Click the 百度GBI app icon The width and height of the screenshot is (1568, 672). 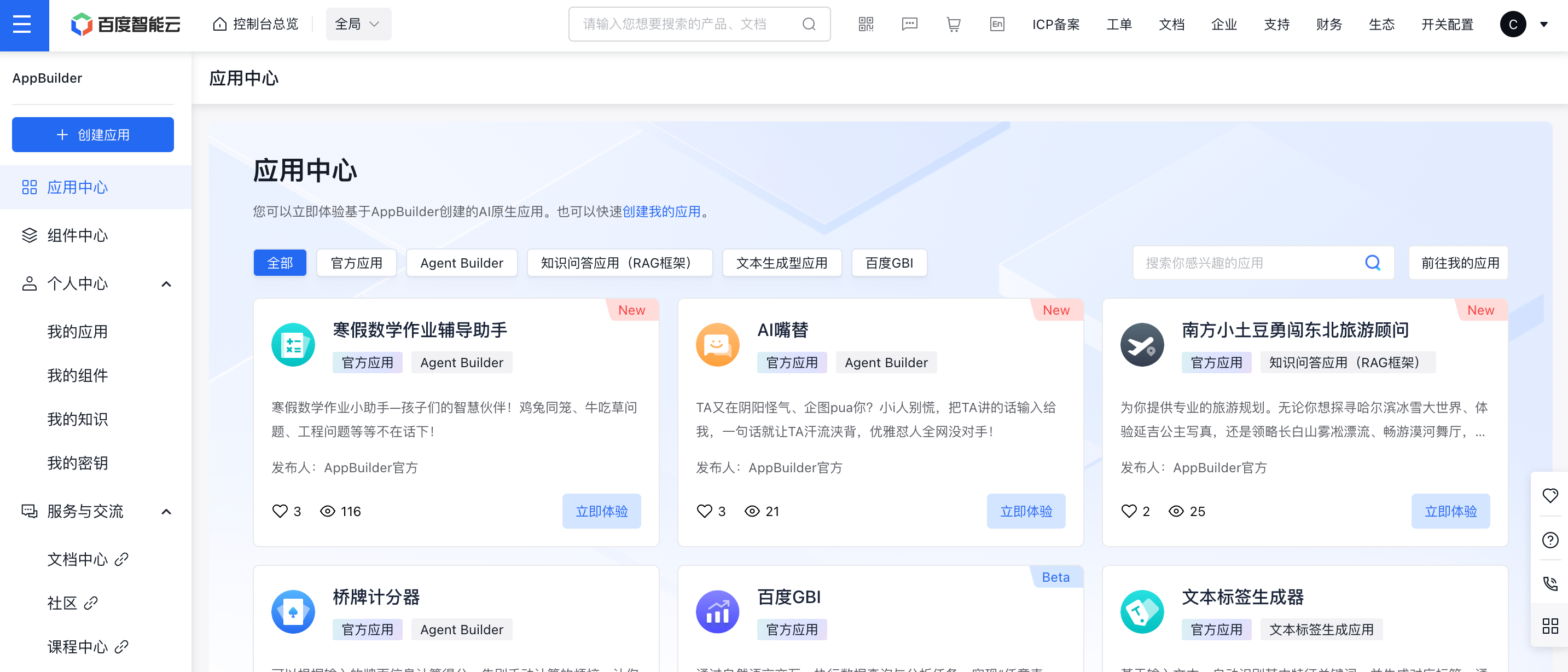(x=718, y=612)
